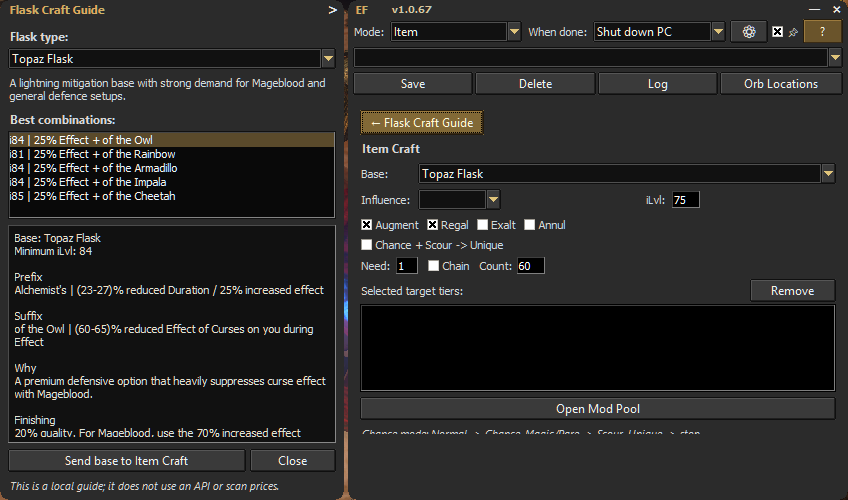This screenshot has width=848, height=500.
Task: Click the Need input field
Action: 407,266
